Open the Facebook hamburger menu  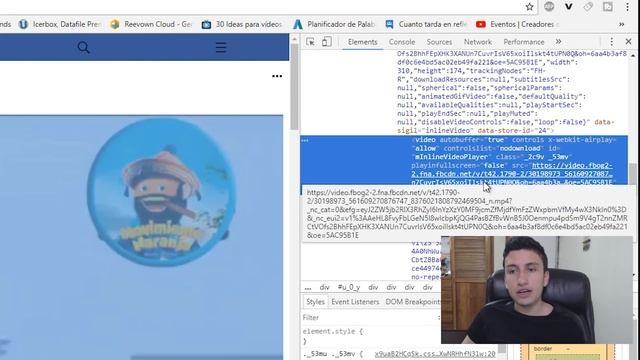click(221, 47)
